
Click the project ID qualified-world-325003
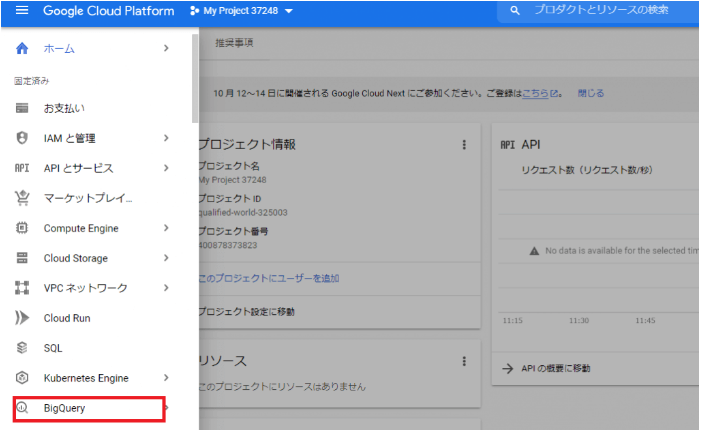click(243, 212)
